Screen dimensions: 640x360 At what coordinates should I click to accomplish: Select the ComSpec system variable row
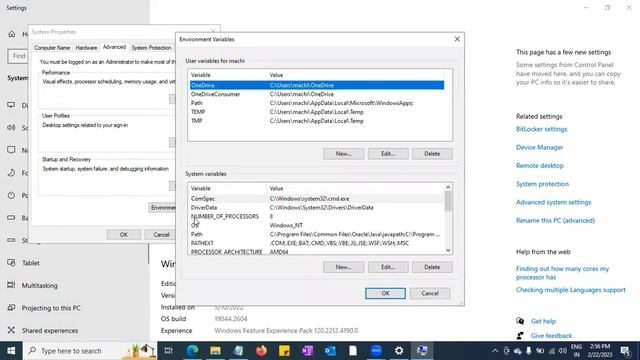(x=317, y=198)
